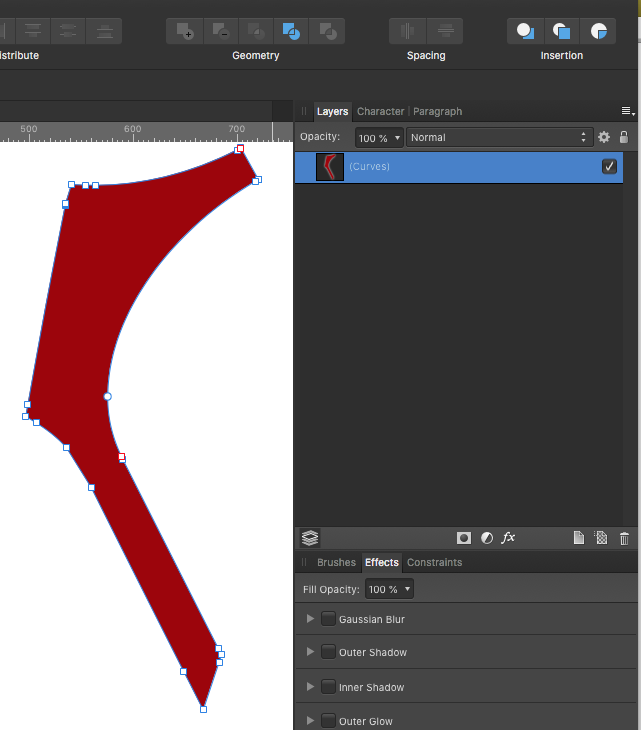The height and width of the screenshot is (730, 641).
Task: Open the Layers panel preferences menu icon
Action: pos(628,111)
